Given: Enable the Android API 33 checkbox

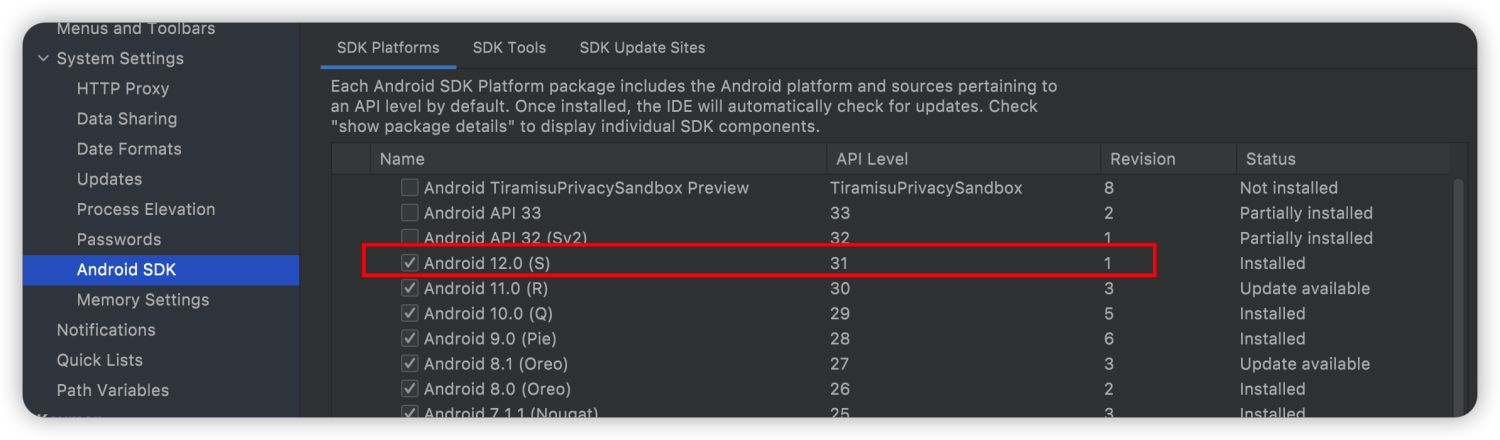Looking at the screenshot, I should pyautogui.click(x=410, y=213).
